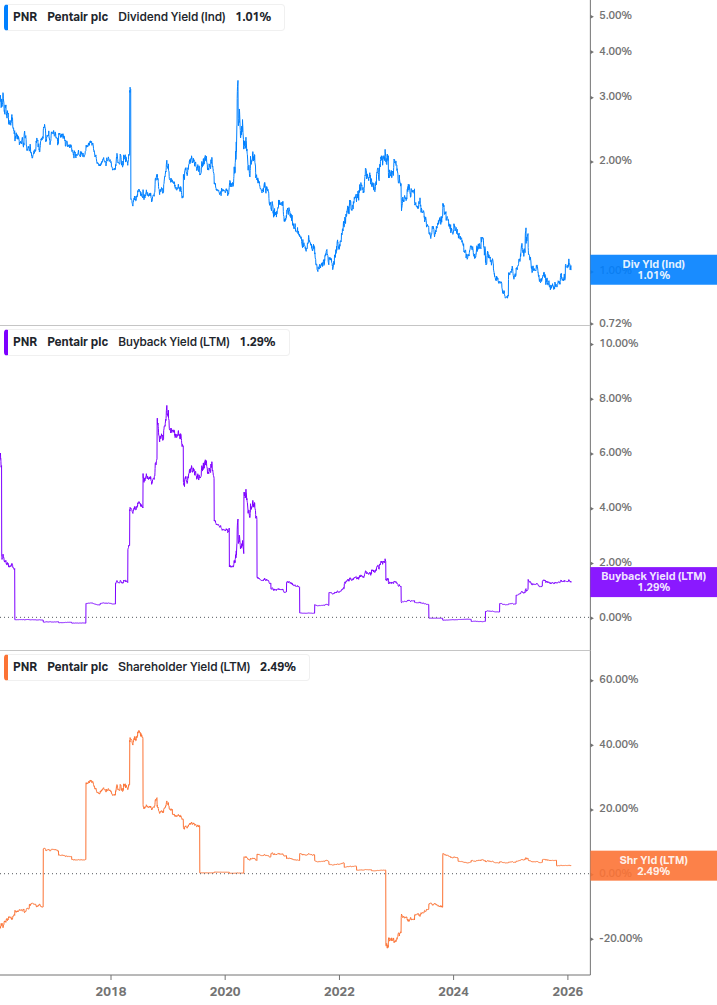
Task: Click the 2024 label on the time axis
Action: (453, 992)
